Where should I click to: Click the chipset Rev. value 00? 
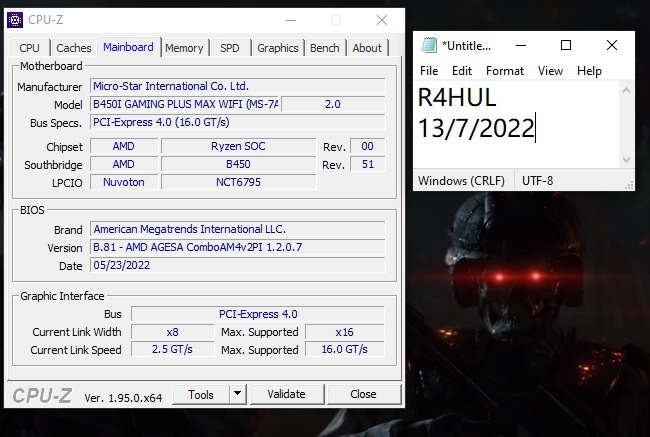[x=368, y=146]
